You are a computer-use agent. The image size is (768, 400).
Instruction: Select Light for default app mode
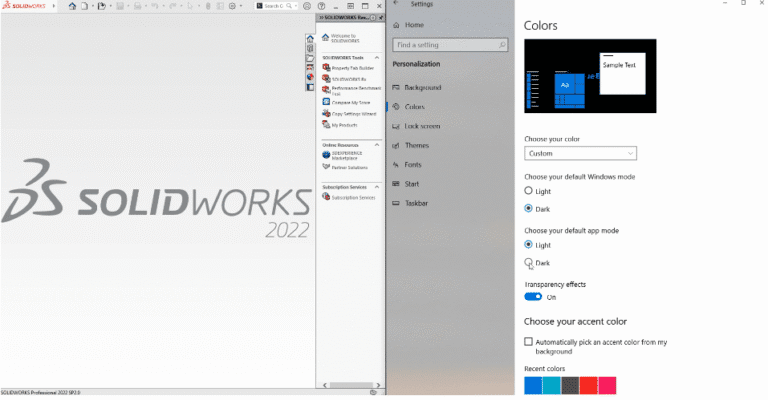click(528, 244)
